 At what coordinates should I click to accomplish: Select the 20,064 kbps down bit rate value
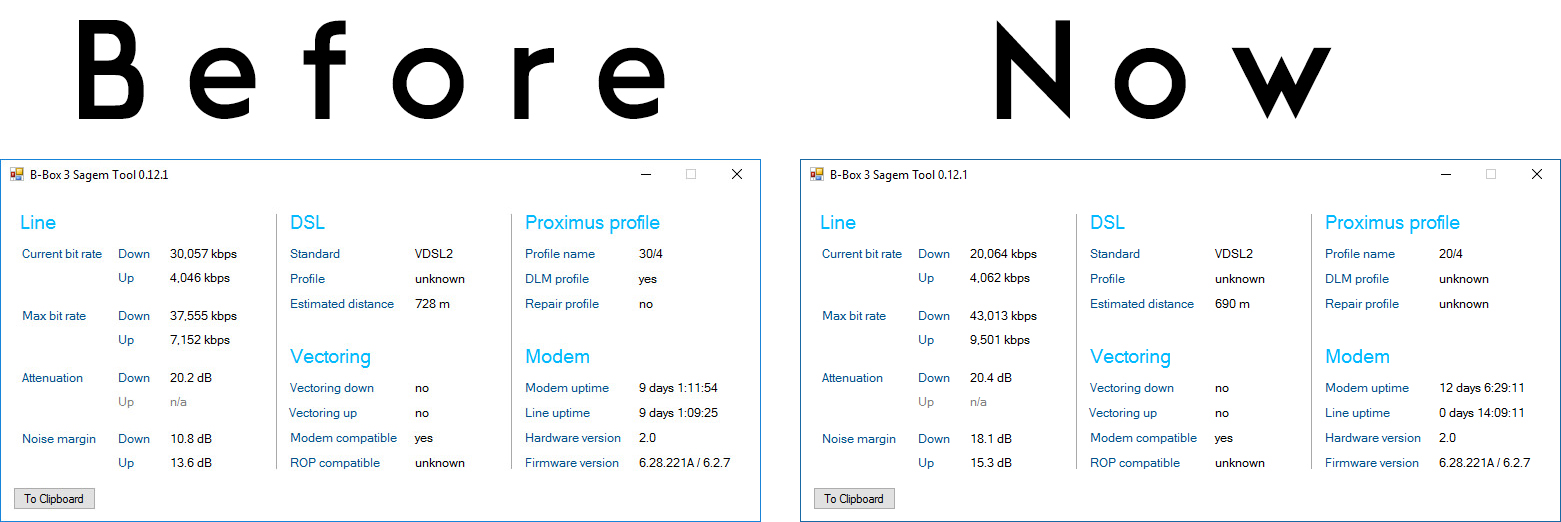click(x=1003, y=254)
